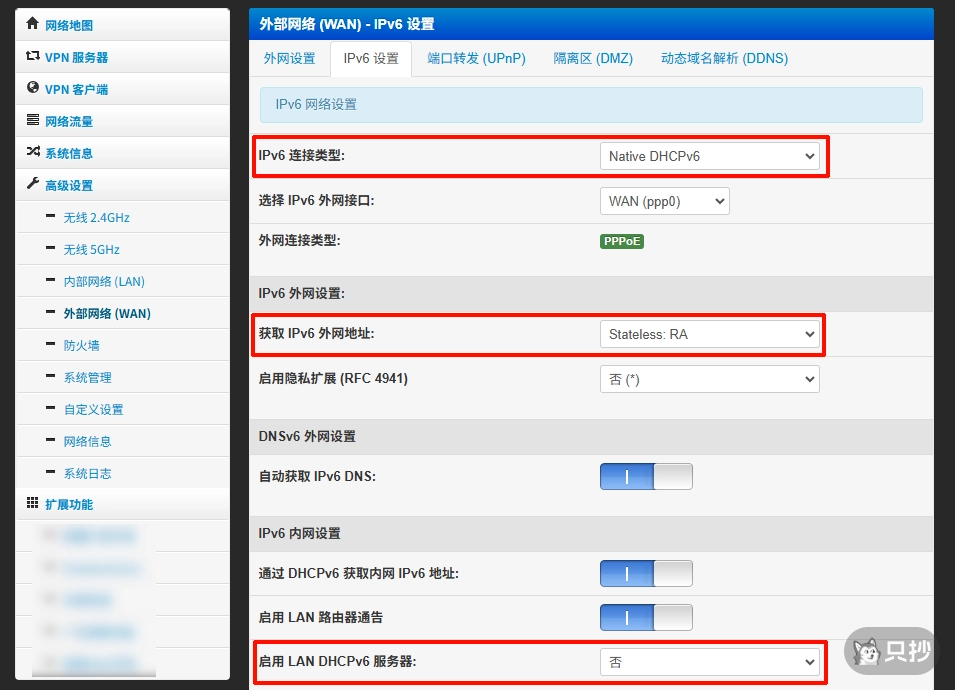955x690 pixels.
Task: Open the 启用 LAN DHCPv6 服务器 dropdown
Action: click(709, 662)
